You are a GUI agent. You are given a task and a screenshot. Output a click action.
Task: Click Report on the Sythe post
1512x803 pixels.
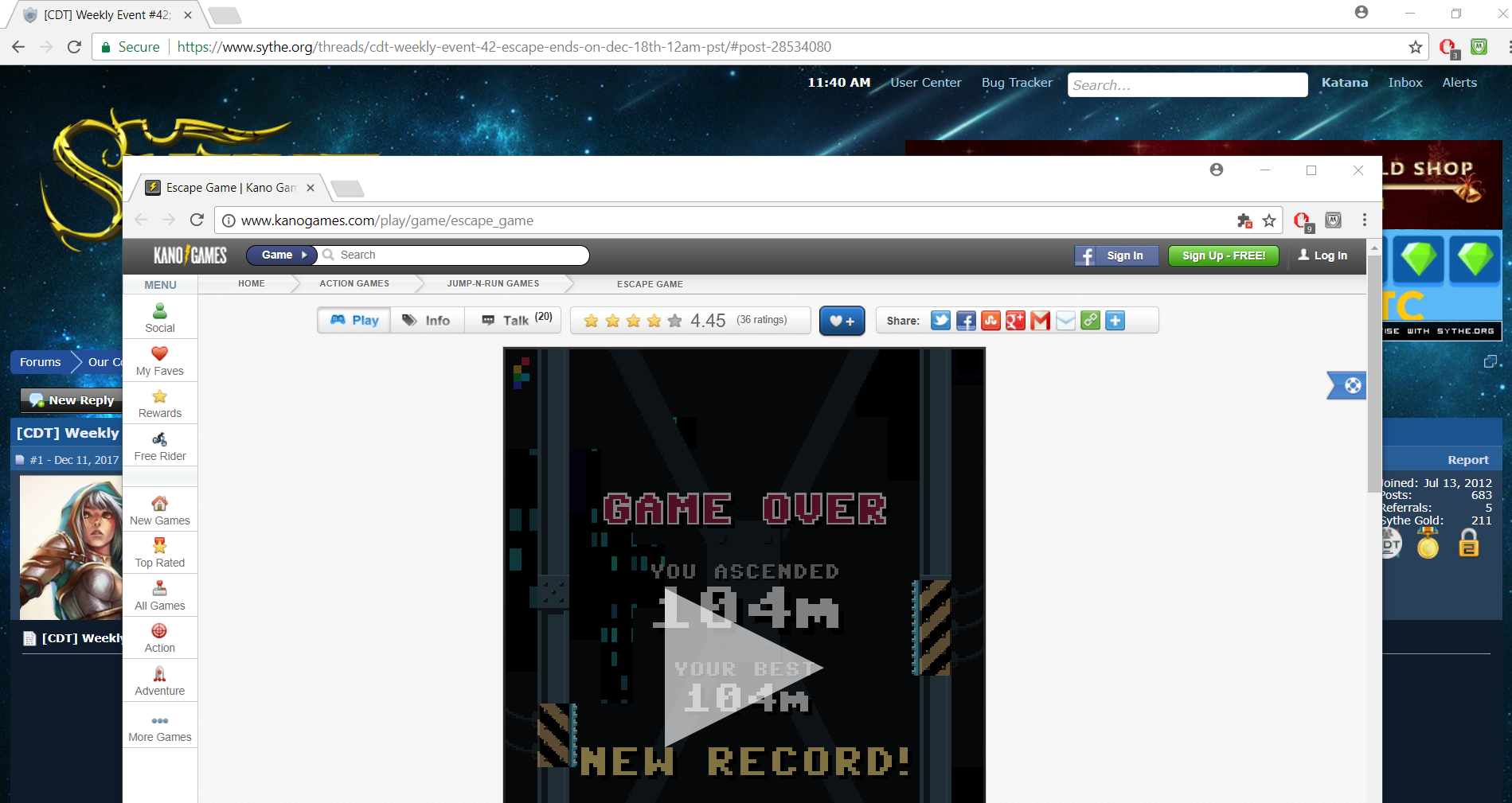coord(1468,460)
